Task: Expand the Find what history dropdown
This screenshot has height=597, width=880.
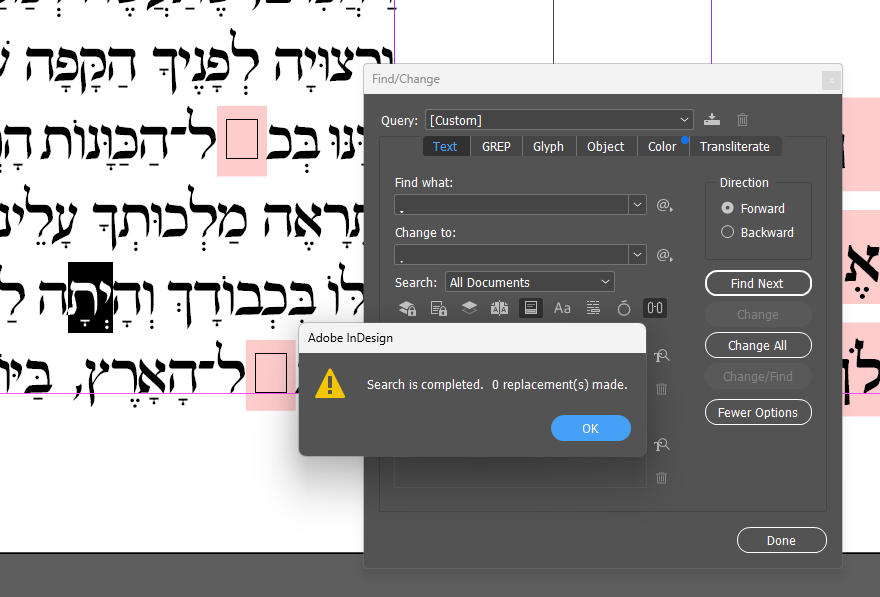Action: point(638,205)
